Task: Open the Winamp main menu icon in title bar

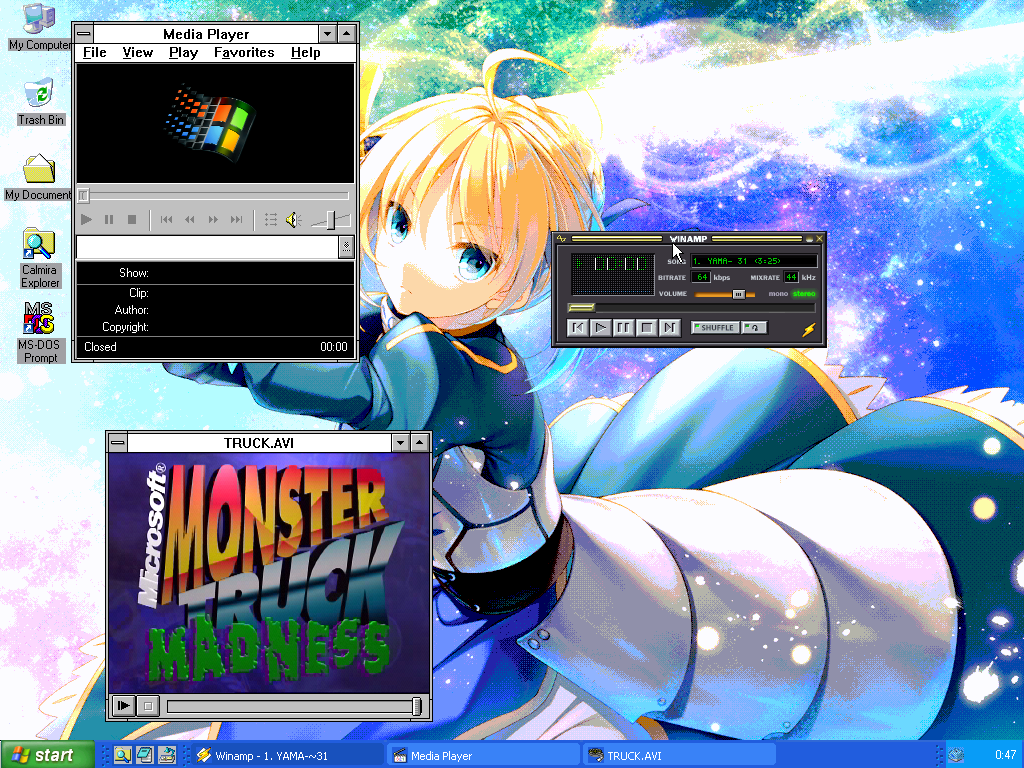Action: [562, 239]
